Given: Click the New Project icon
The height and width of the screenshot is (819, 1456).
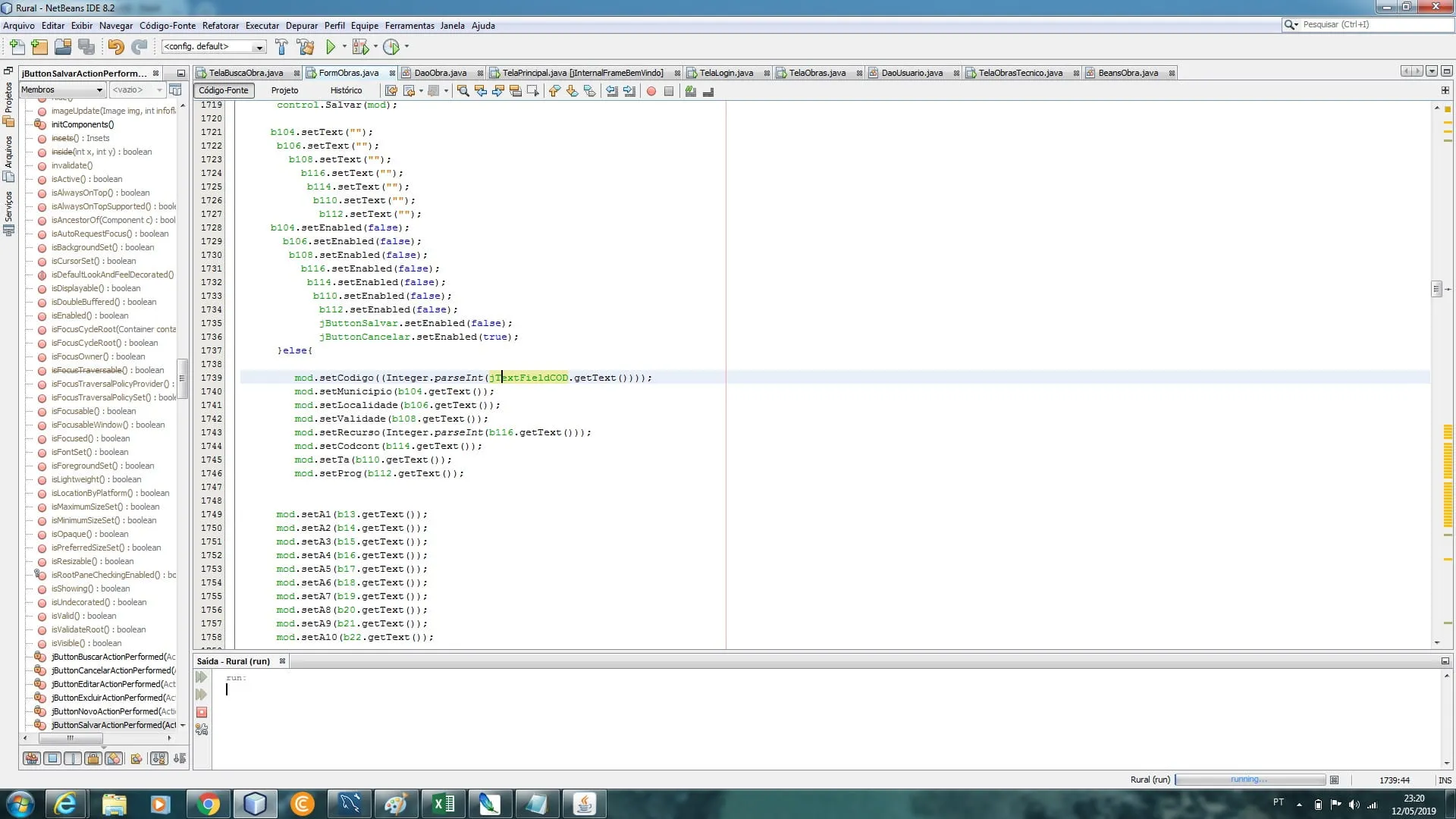Looking at the screenshot, I should 39,47.
